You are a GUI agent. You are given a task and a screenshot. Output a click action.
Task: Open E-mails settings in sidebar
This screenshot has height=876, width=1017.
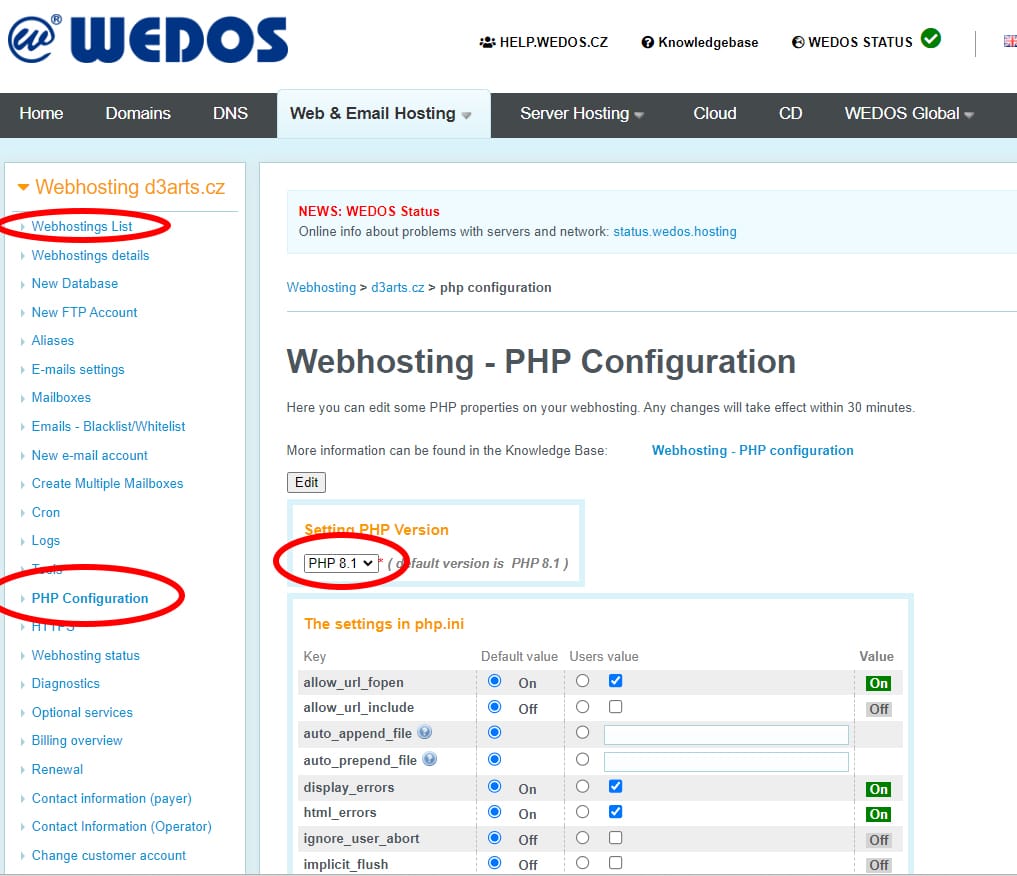click(78, 370)
